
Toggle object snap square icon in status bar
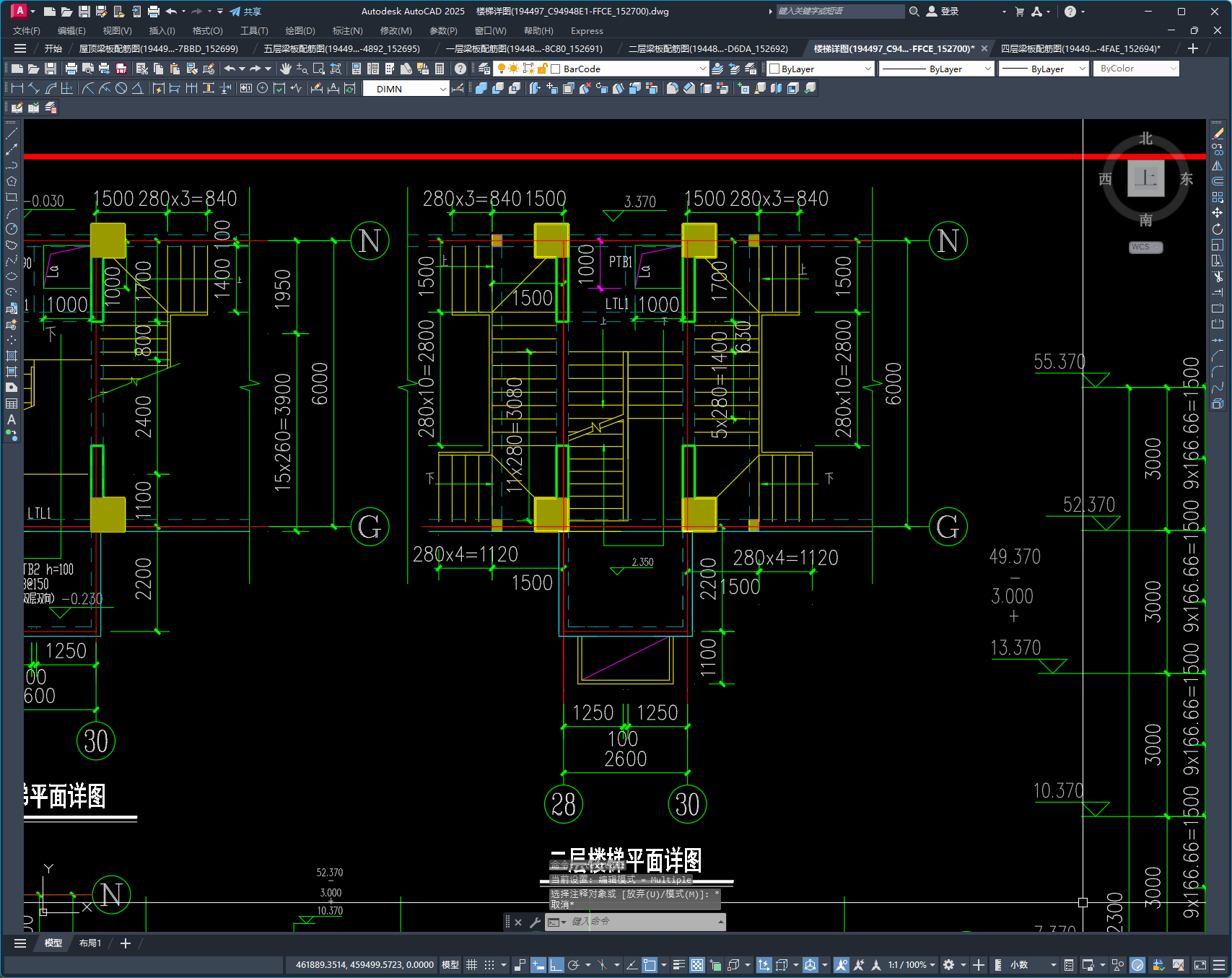click(650, 965)
